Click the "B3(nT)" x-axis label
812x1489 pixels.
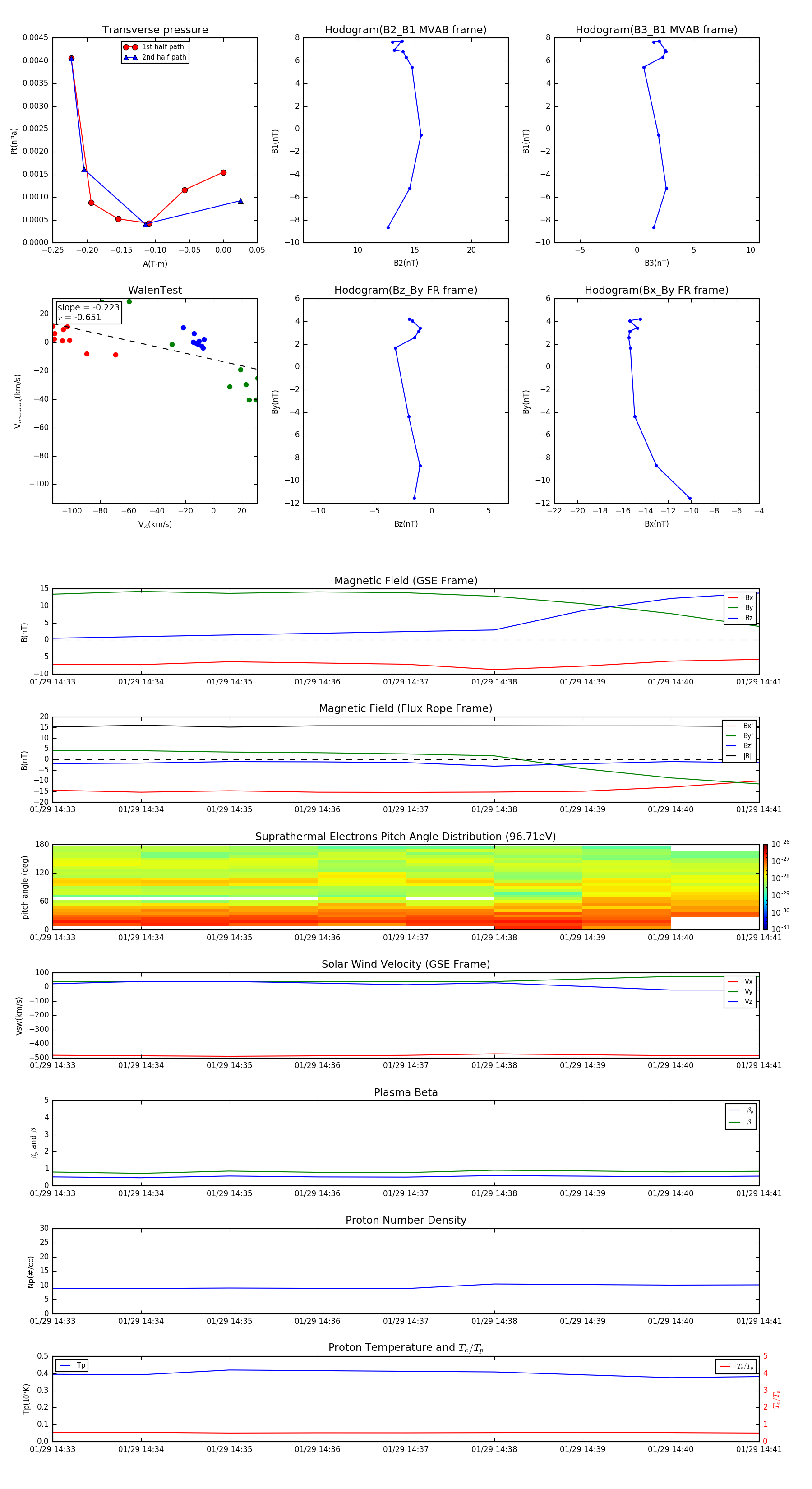click(x=656, y=263)
